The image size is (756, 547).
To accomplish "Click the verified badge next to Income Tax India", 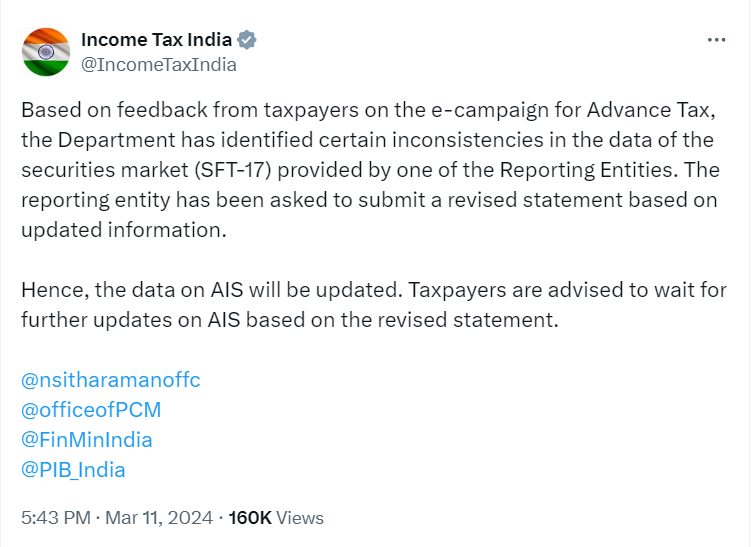I will 247,41.
